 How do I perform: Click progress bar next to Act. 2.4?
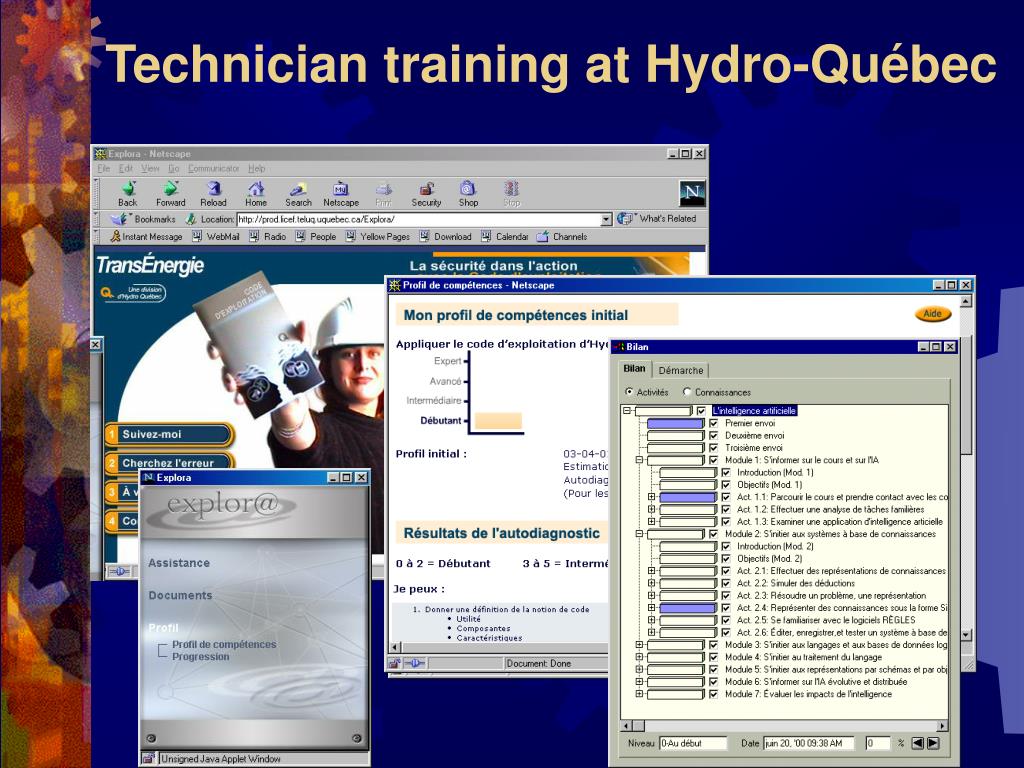[688, 608]
